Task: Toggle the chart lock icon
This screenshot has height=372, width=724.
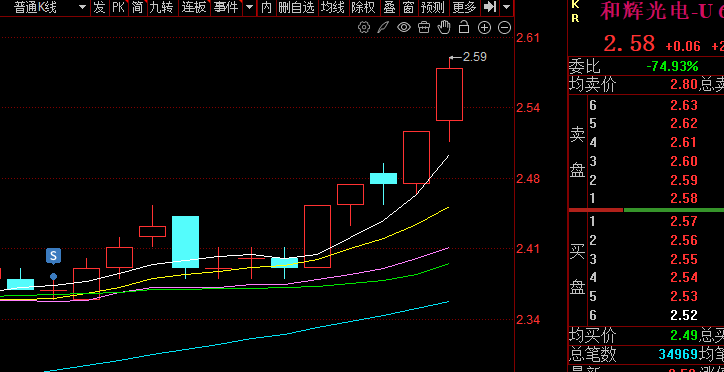Action: coord(464,27)
